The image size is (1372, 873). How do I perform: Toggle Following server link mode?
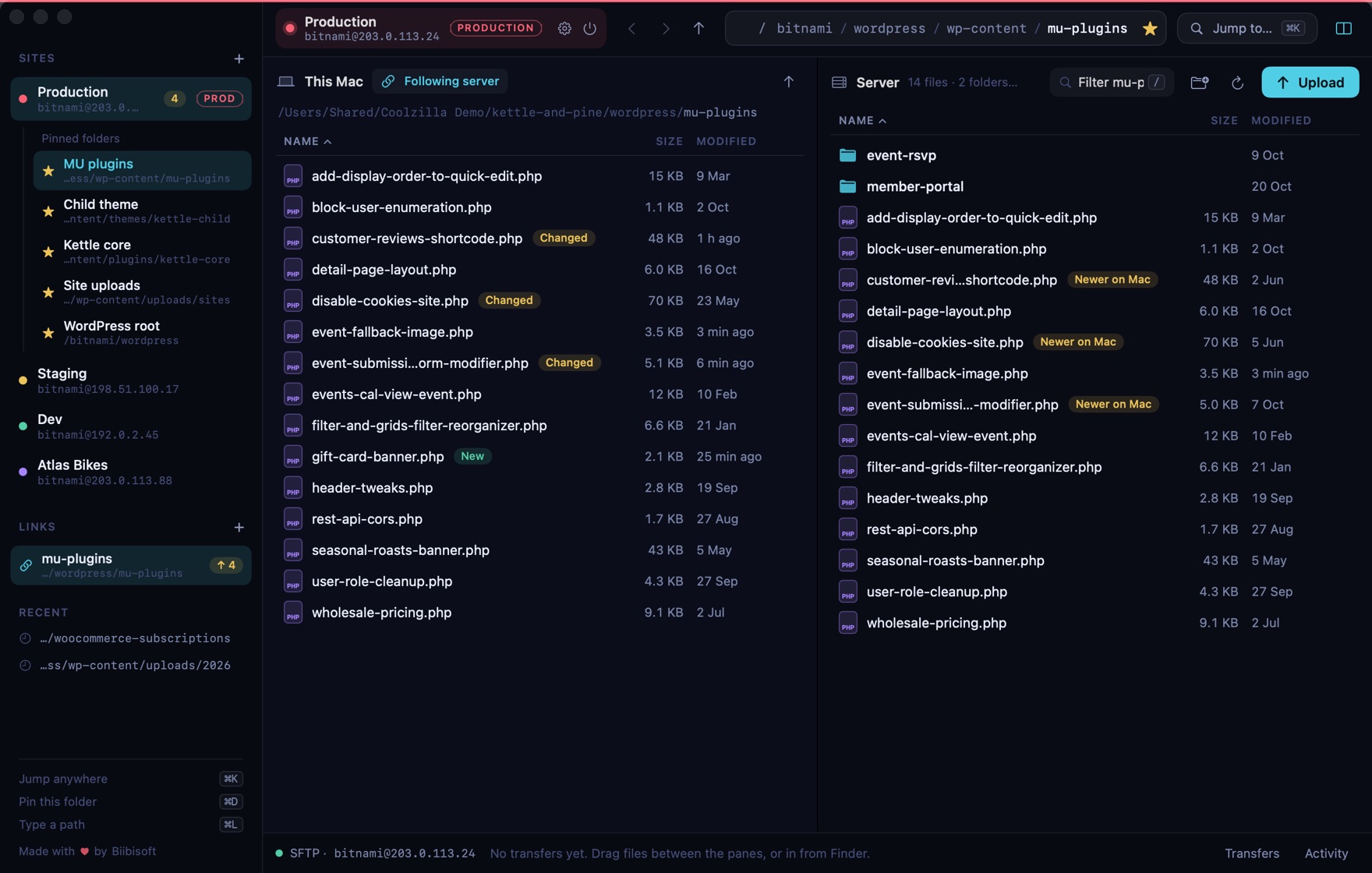pos(440,81)
